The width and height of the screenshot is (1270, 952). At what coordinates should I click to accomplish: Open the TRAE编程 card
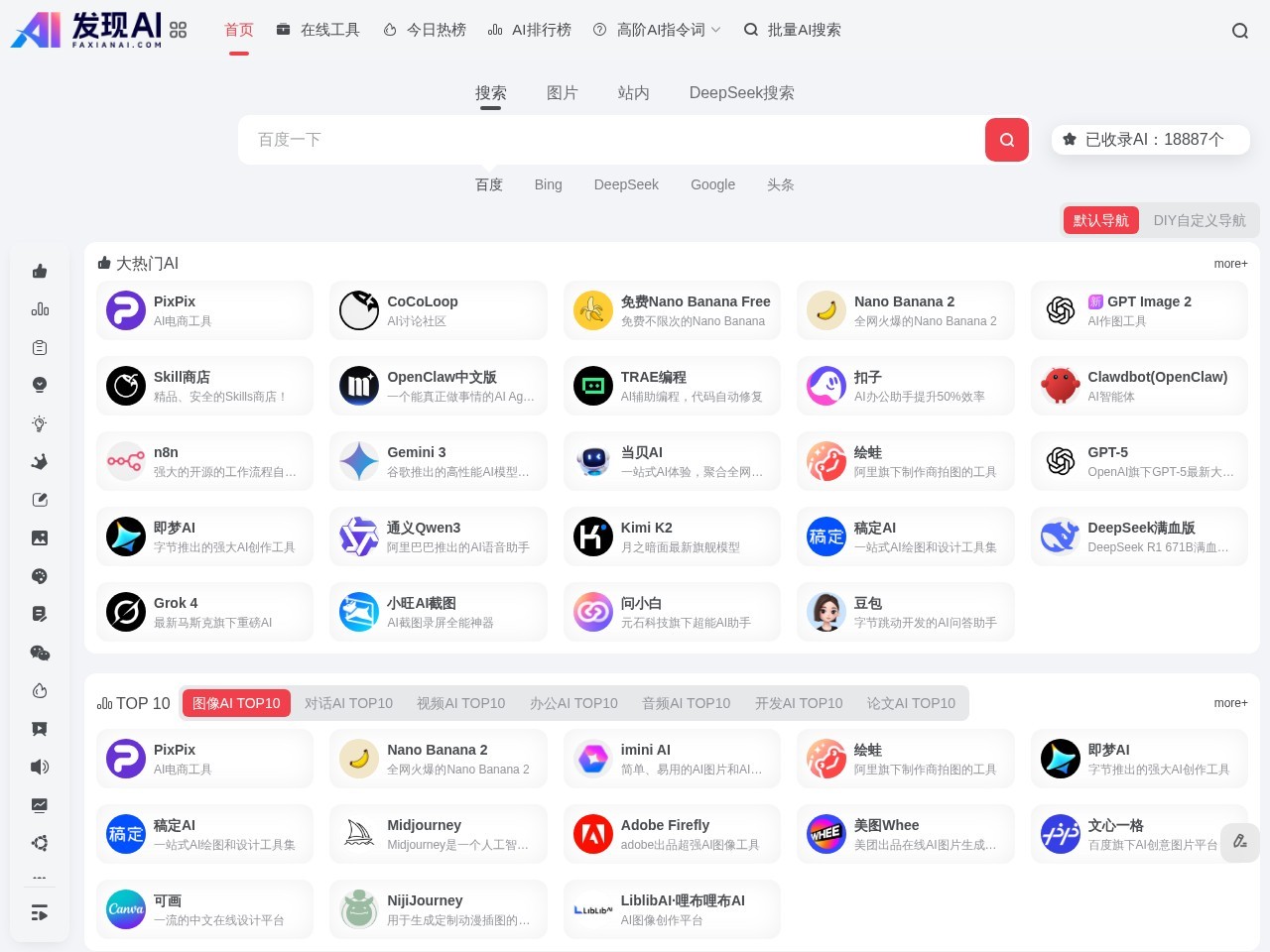(x=673, y=386)
